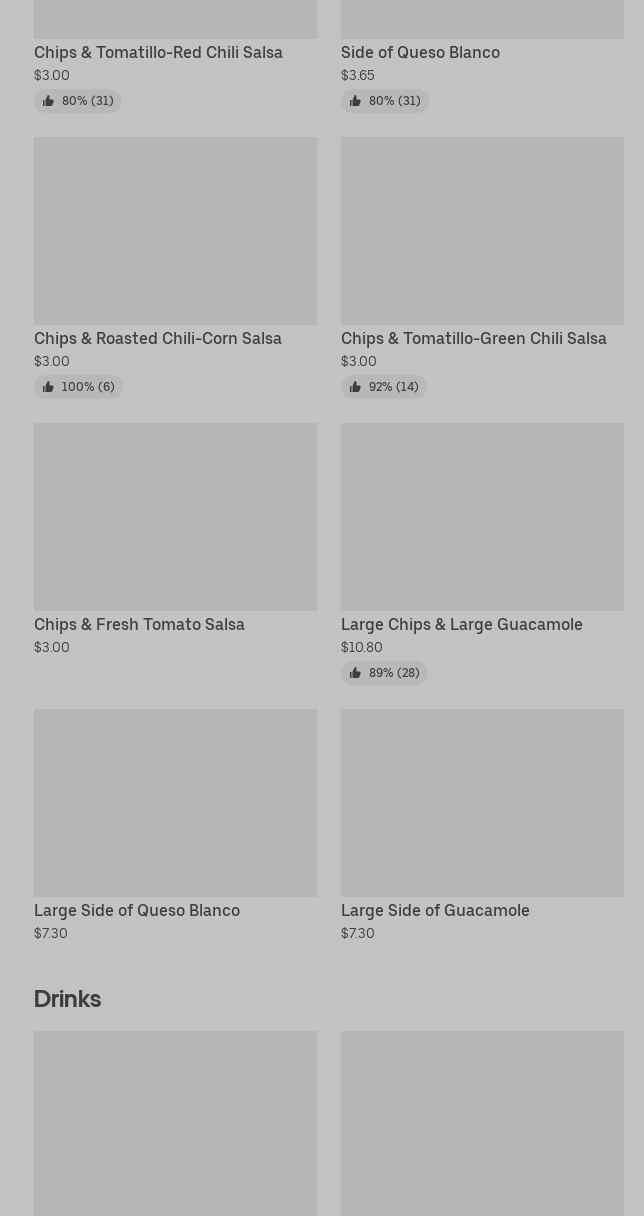Click the 89% (28) rating badge
Image resolution: width=644 pixels, height=1216 pixels.
coord(384,673)
